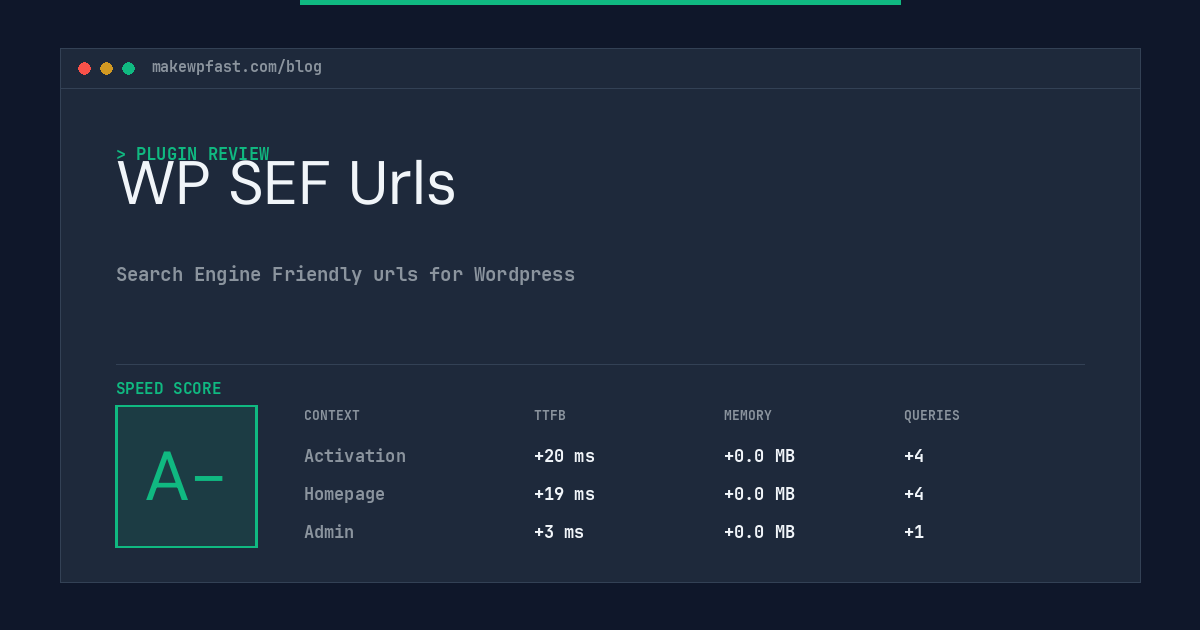Screen dimensions: 1200x630
Task: Click the makewpfast.com/blog address text
Action: (237, 67)
